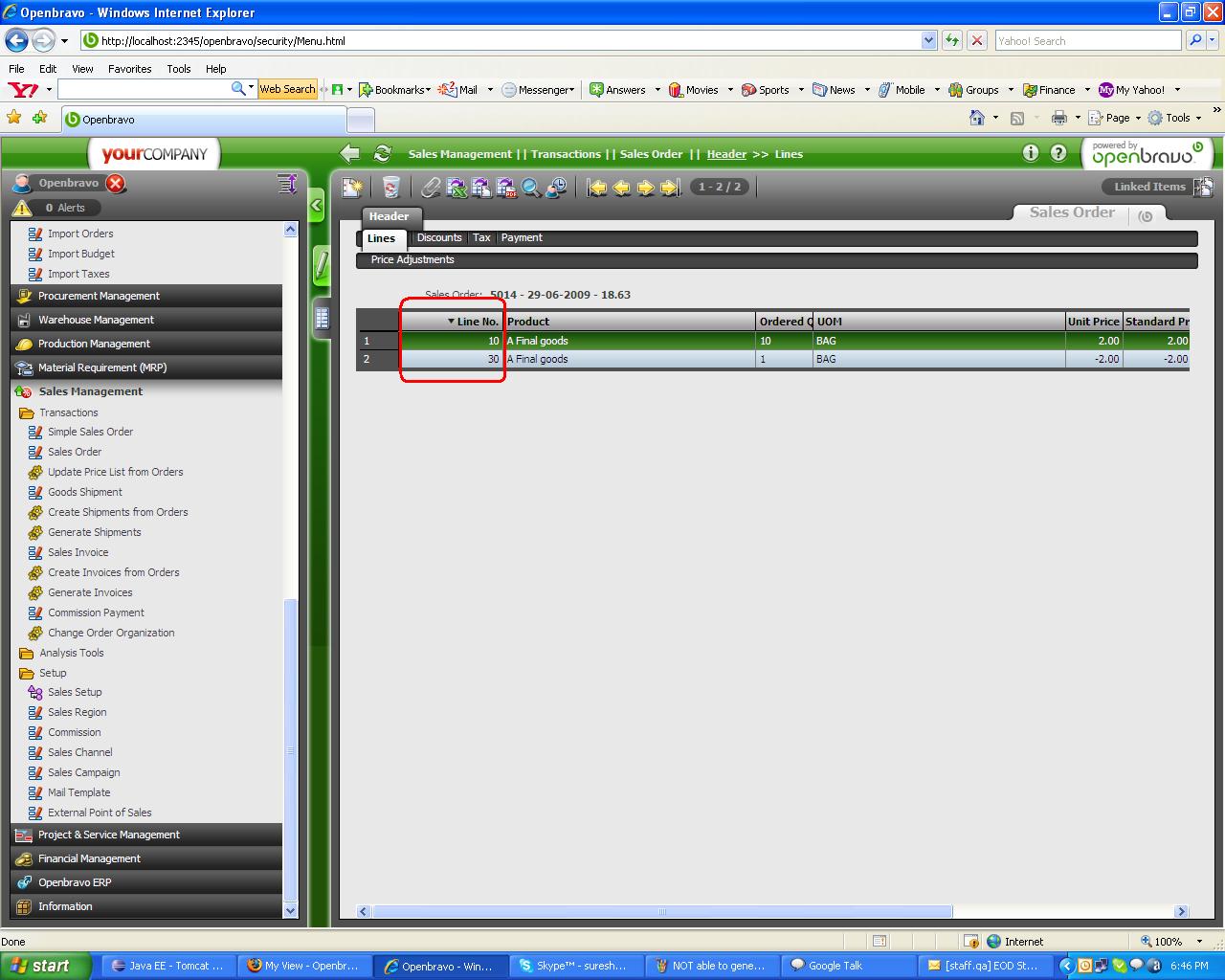Click the browser Back button
The height and width of the screenshot is (980, 1225).
16,40
